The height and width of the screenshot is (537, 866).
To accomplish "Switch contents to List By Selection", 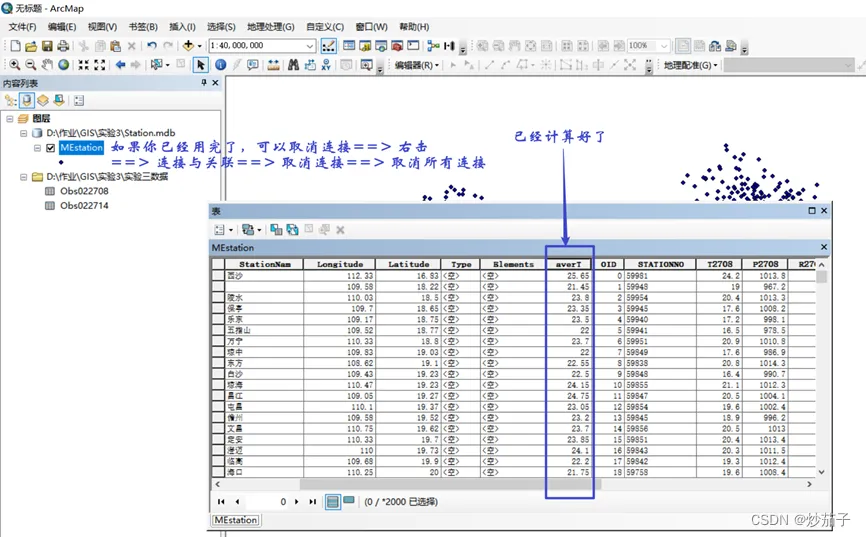I will [59, 101].
